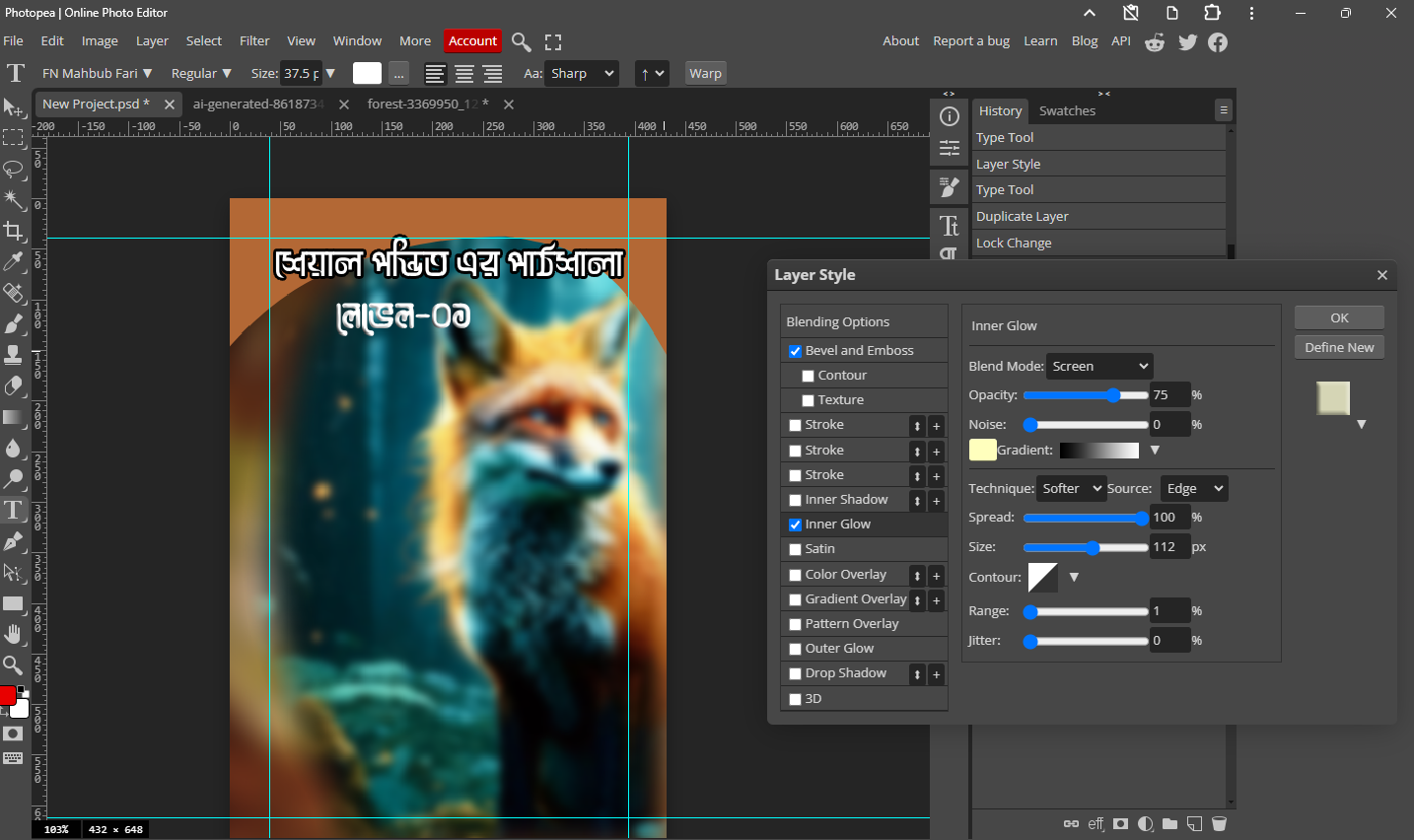Select the Magic Wand tool
This screenshot has width=1414, height=840.
13,200
